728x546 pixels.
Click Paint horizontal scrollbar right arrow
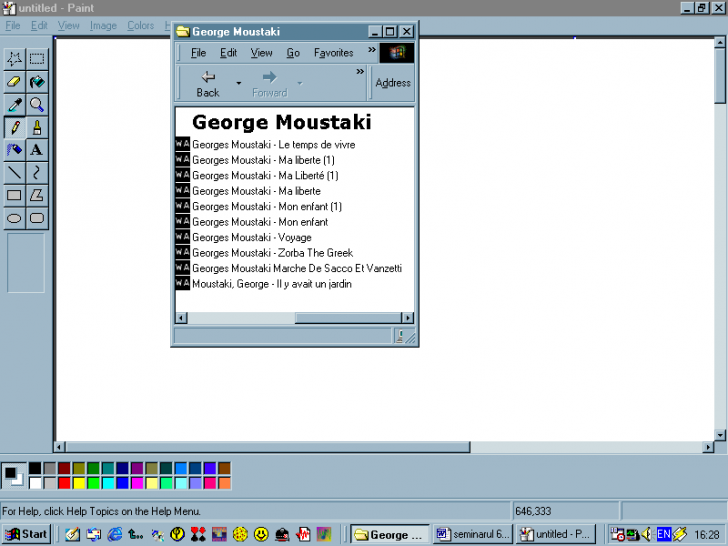[708, 447]
